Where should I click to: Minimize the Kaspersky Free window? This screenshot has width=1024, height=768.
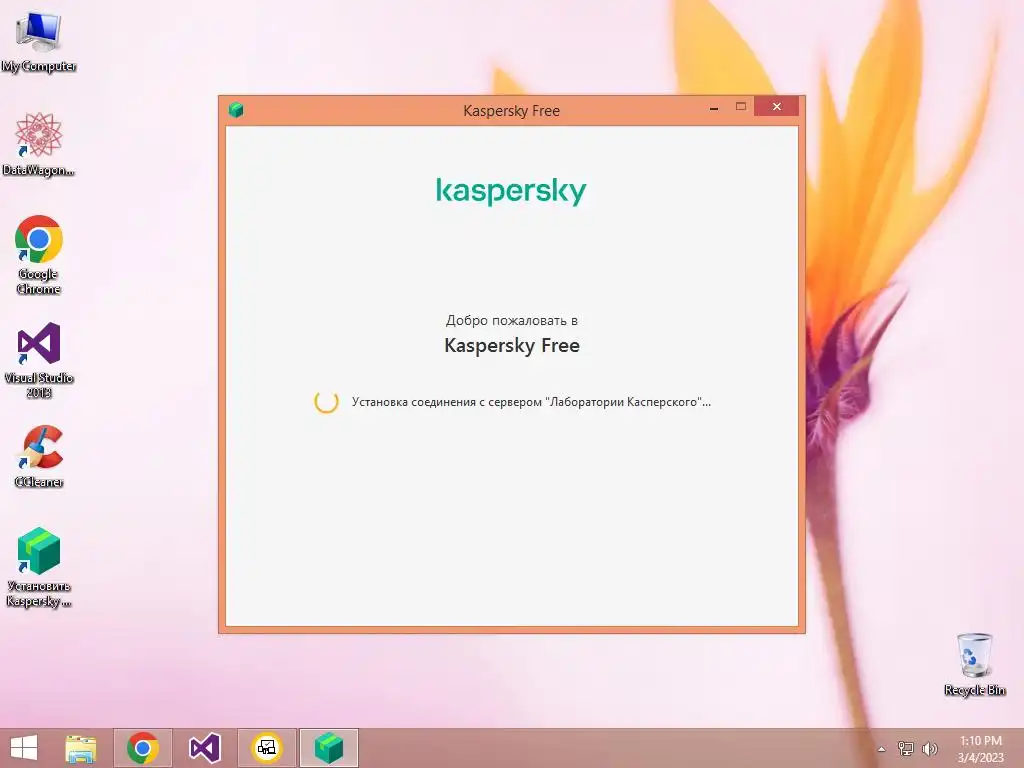tap(714, 107)
